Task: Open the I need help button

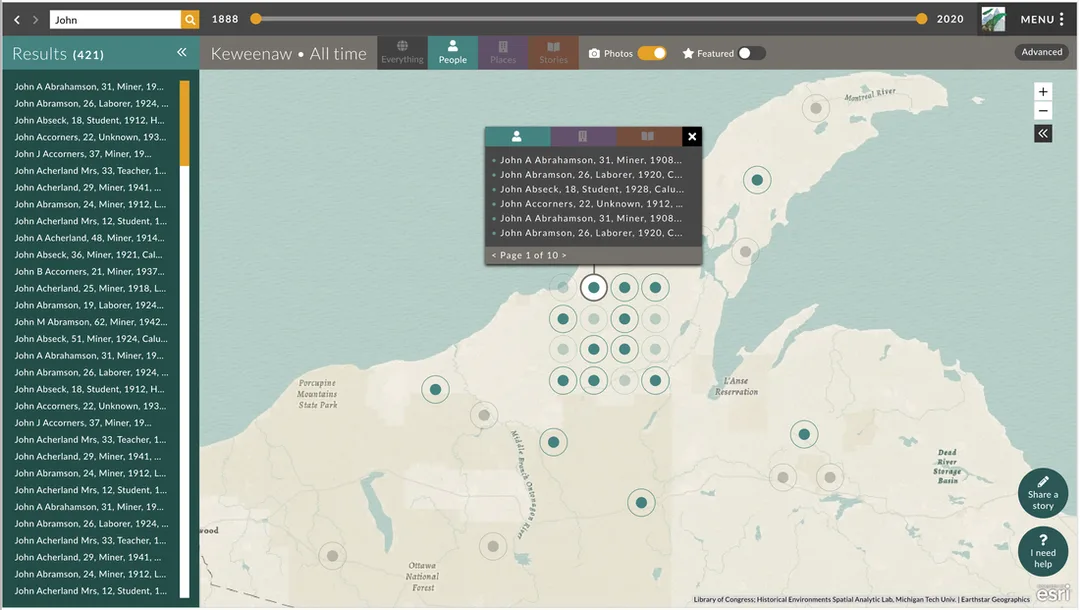Action: click(x=1043, y=551)
